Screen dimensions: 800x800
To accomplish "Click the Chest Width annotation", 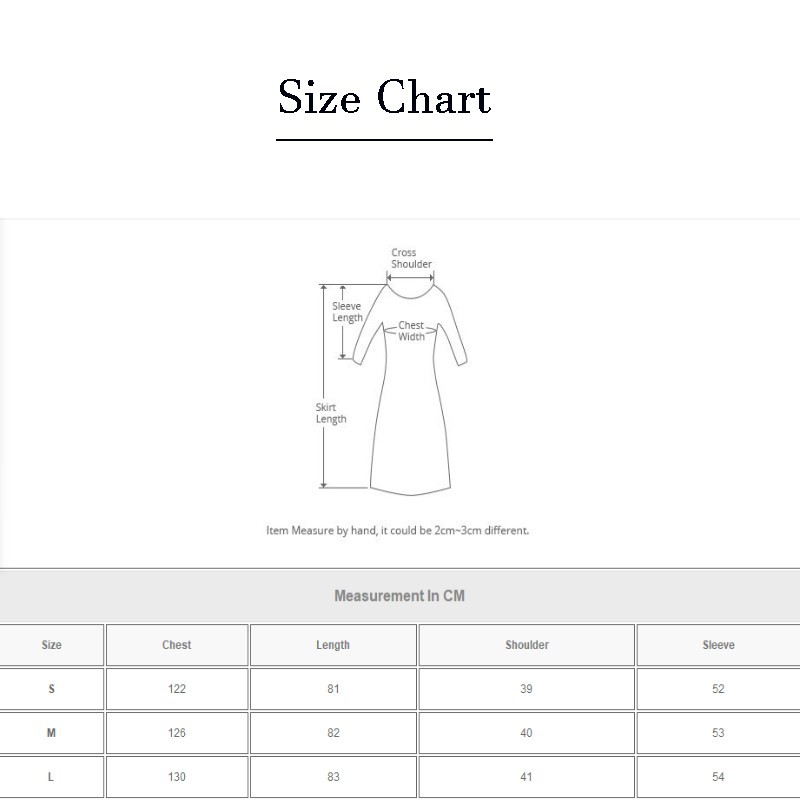I will coord(410,328).
